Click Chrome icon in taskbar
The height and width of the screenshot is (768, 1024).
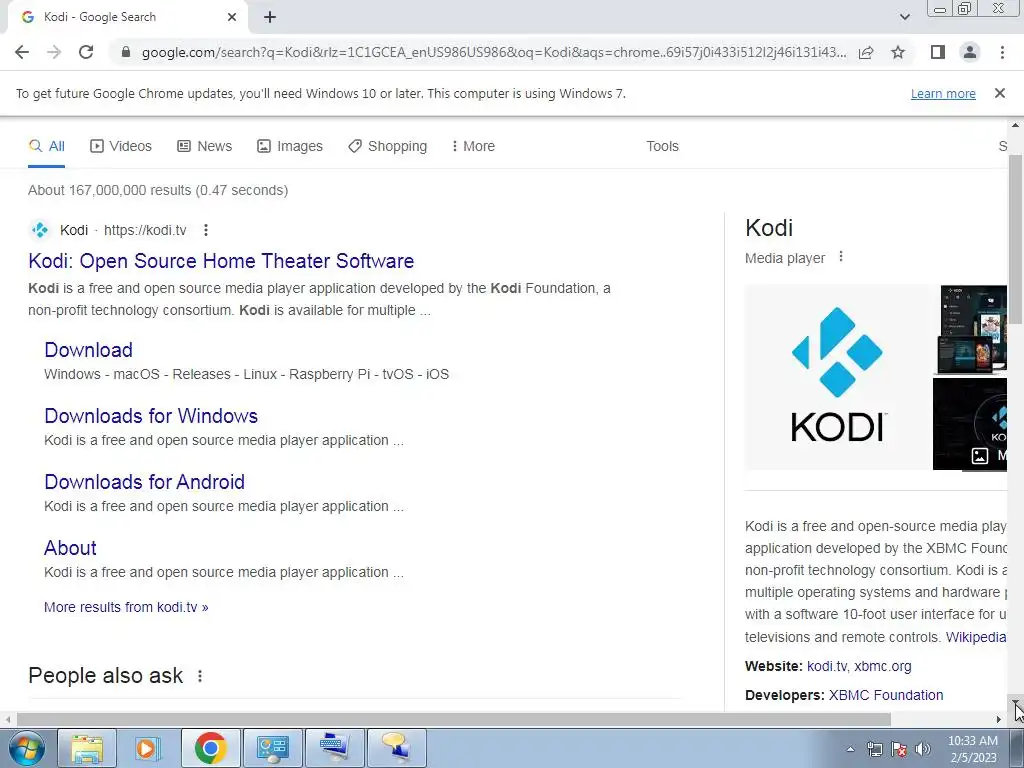(210, 748)
